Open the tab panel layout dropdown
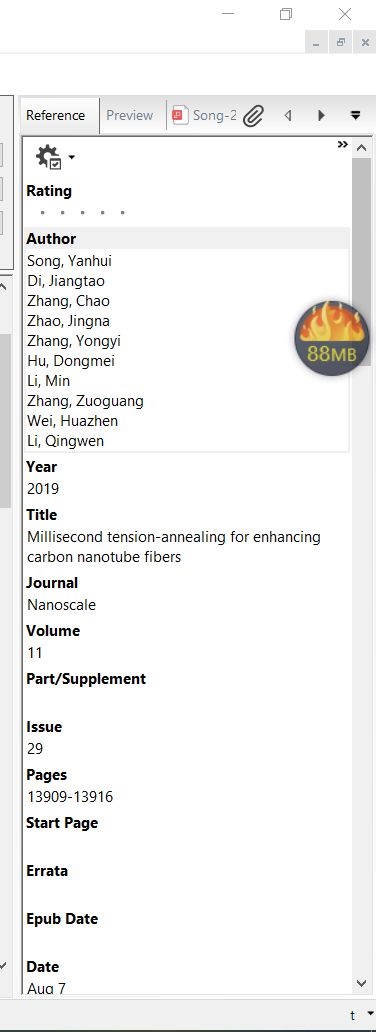 356,116
